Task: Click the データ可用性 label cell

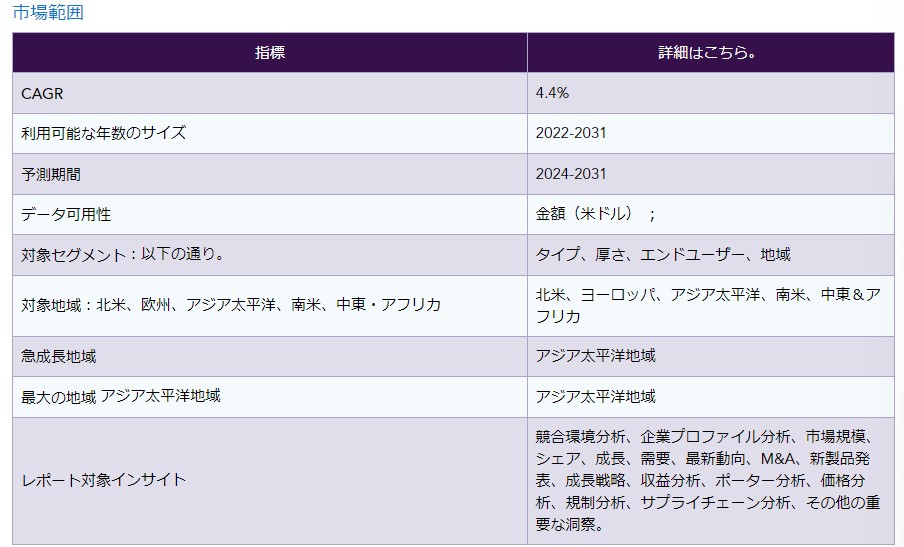Action: pos(270,214)
